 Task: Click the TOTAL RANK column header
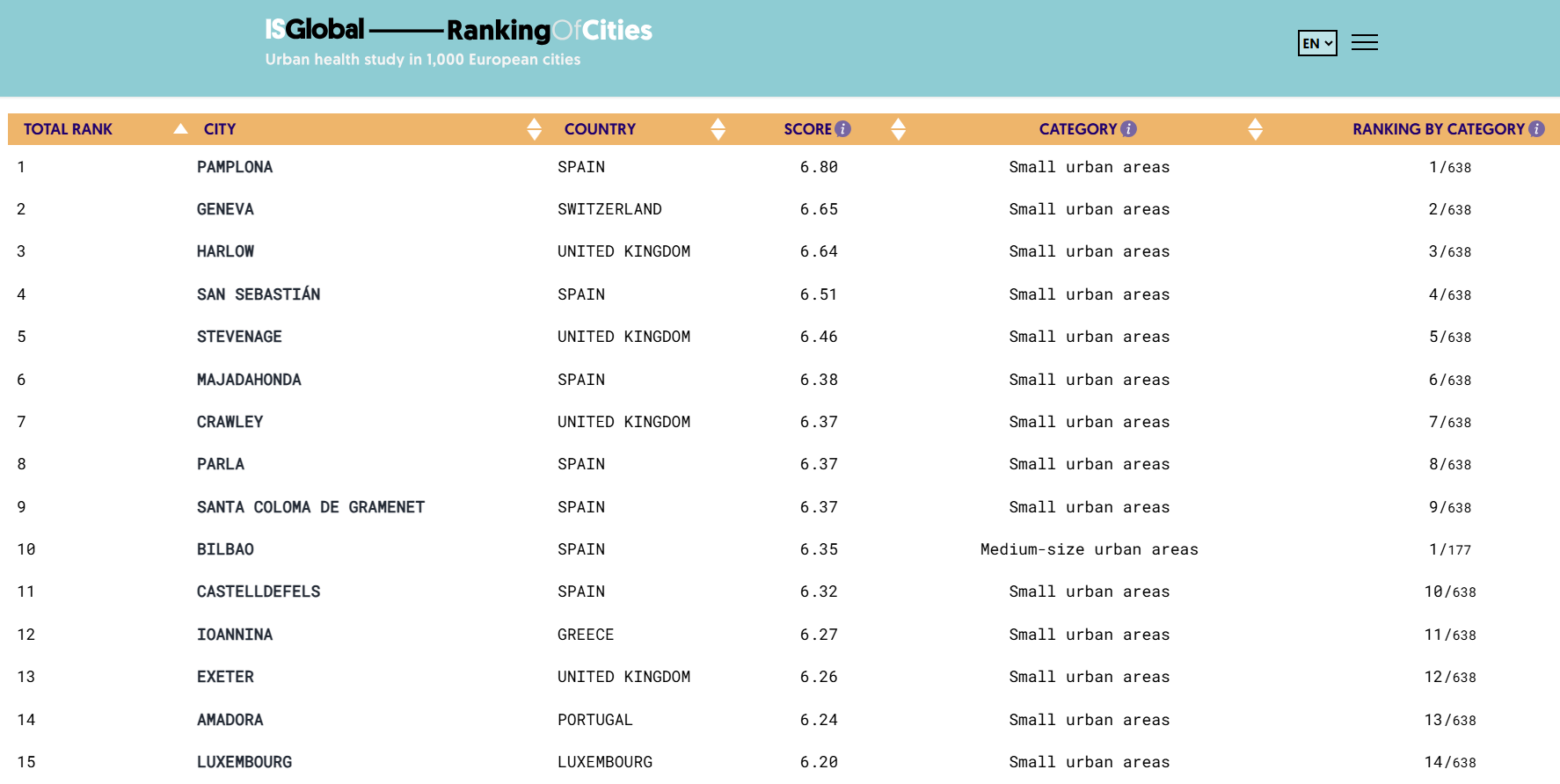click(x=68, y=129)
